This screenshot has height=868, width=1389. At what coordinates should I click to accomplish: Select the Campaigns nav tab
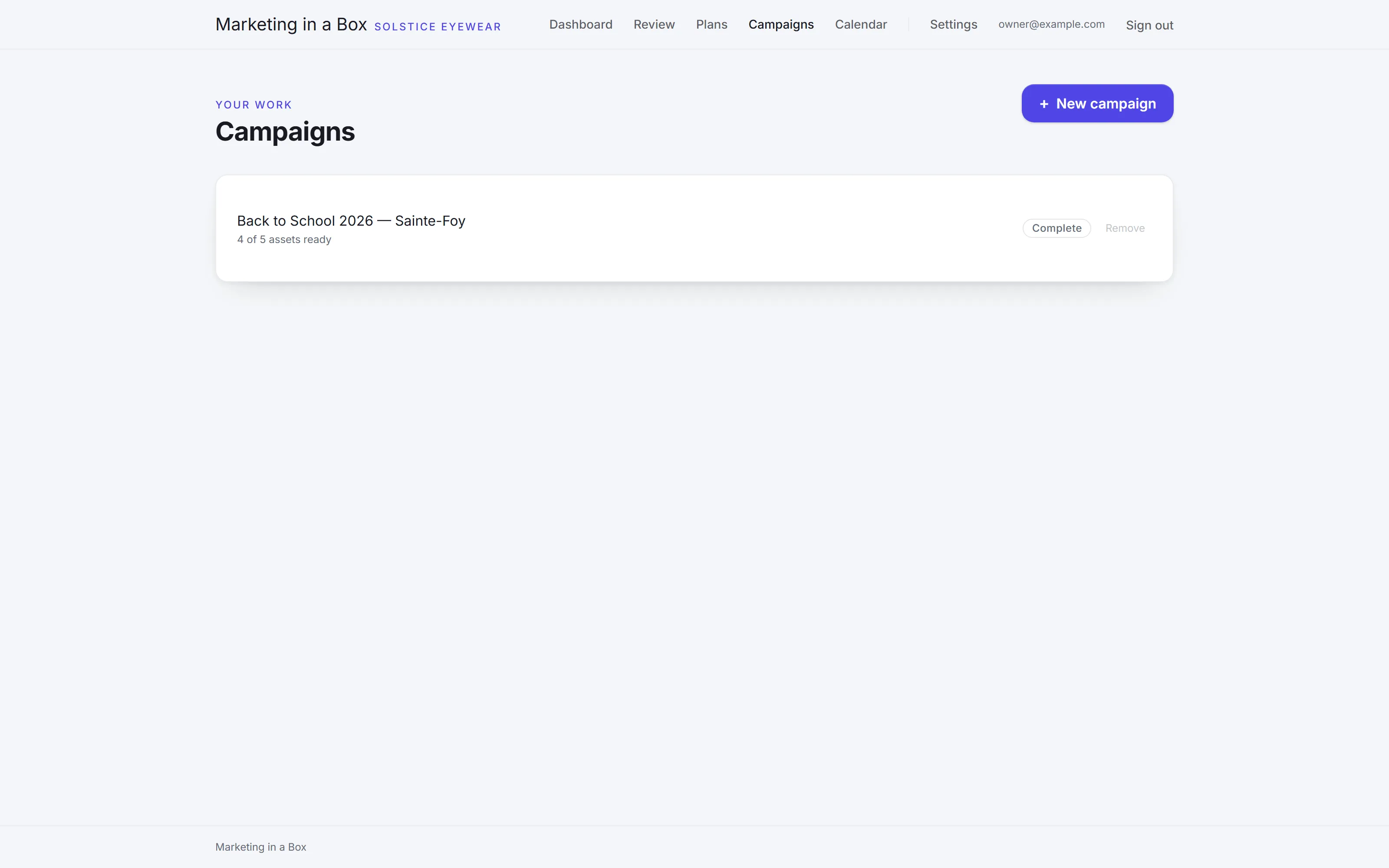point(780,25)
